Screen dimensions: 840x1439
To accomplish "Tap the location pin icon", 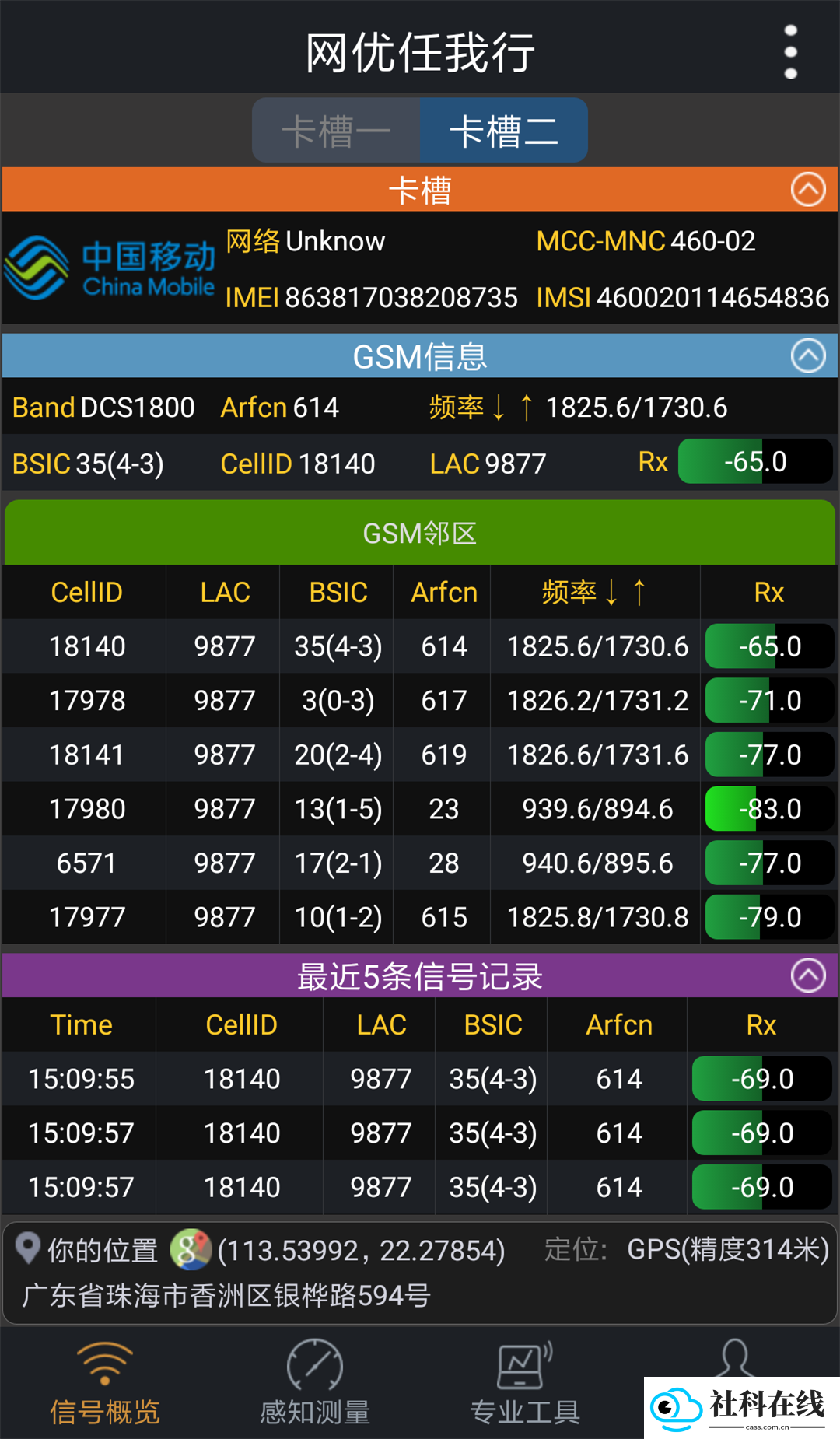I will tap(28, 1248).
